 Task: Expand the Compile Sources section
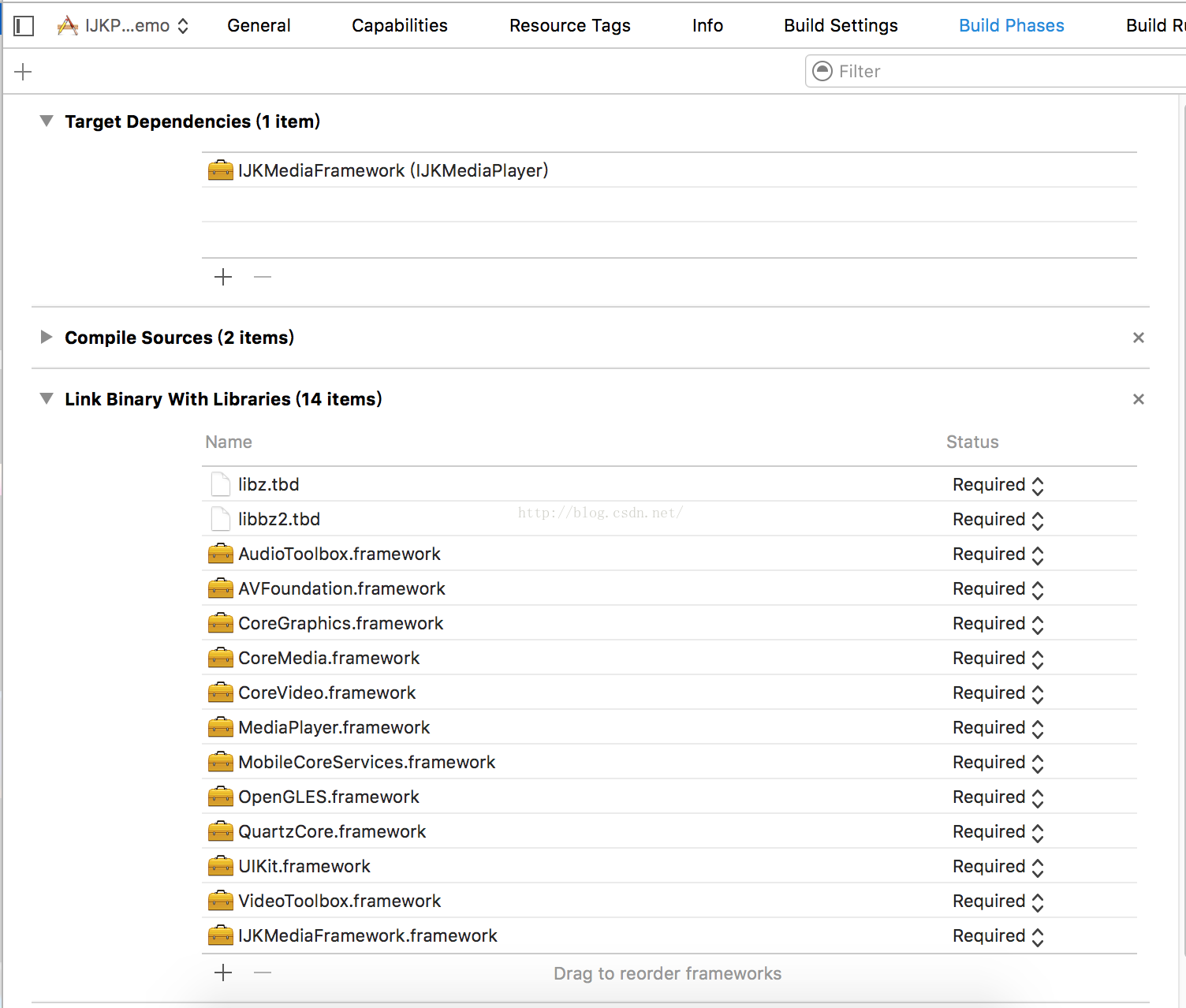click(x=47, y=338)
